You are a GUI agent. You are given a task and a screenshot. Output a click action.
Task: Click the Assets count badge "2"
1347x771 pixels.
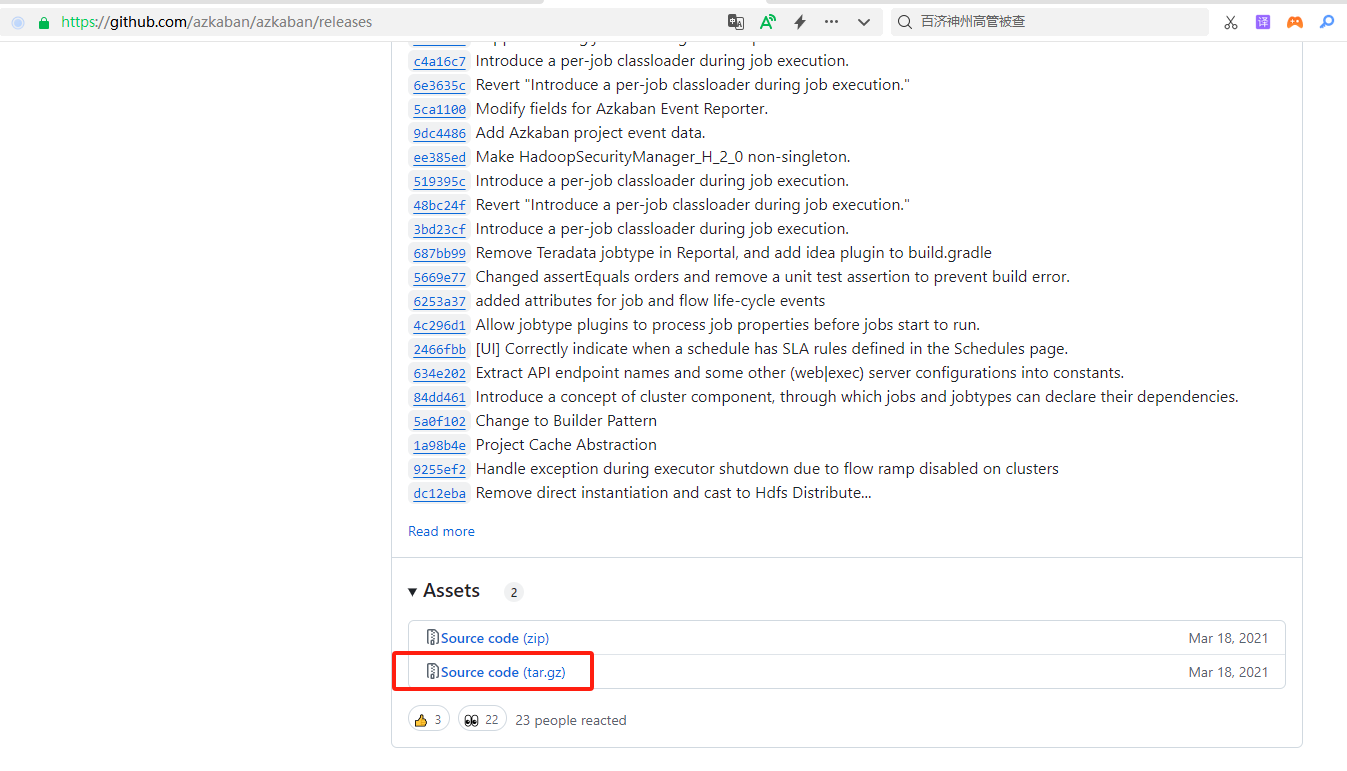coord(514,592)
